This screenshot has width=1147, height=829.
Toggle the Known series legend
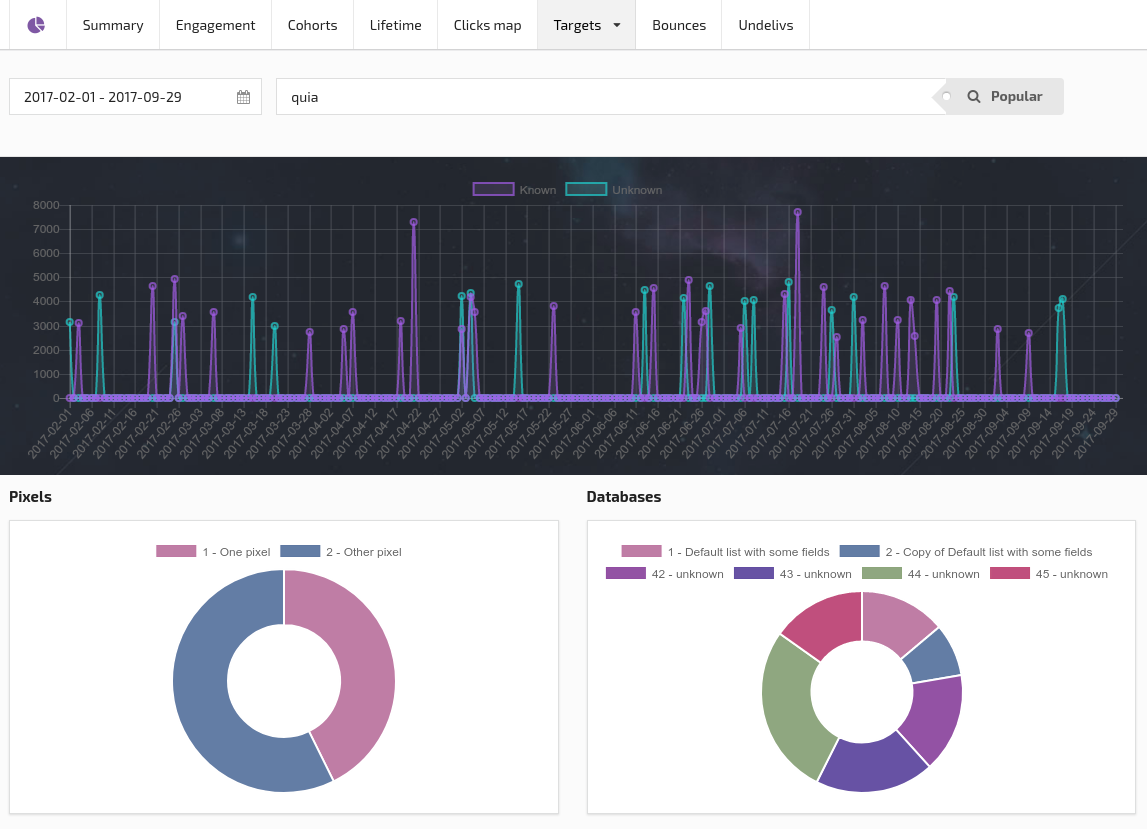(514, 190)
